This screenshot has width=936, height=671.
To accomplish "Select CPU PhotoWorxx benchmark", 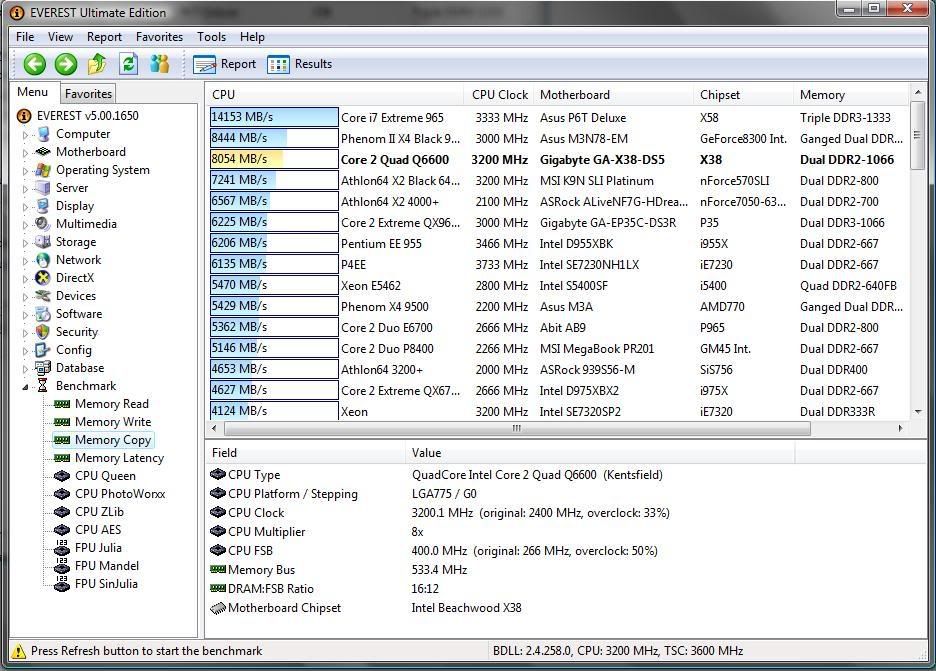I will click(120, 494).
